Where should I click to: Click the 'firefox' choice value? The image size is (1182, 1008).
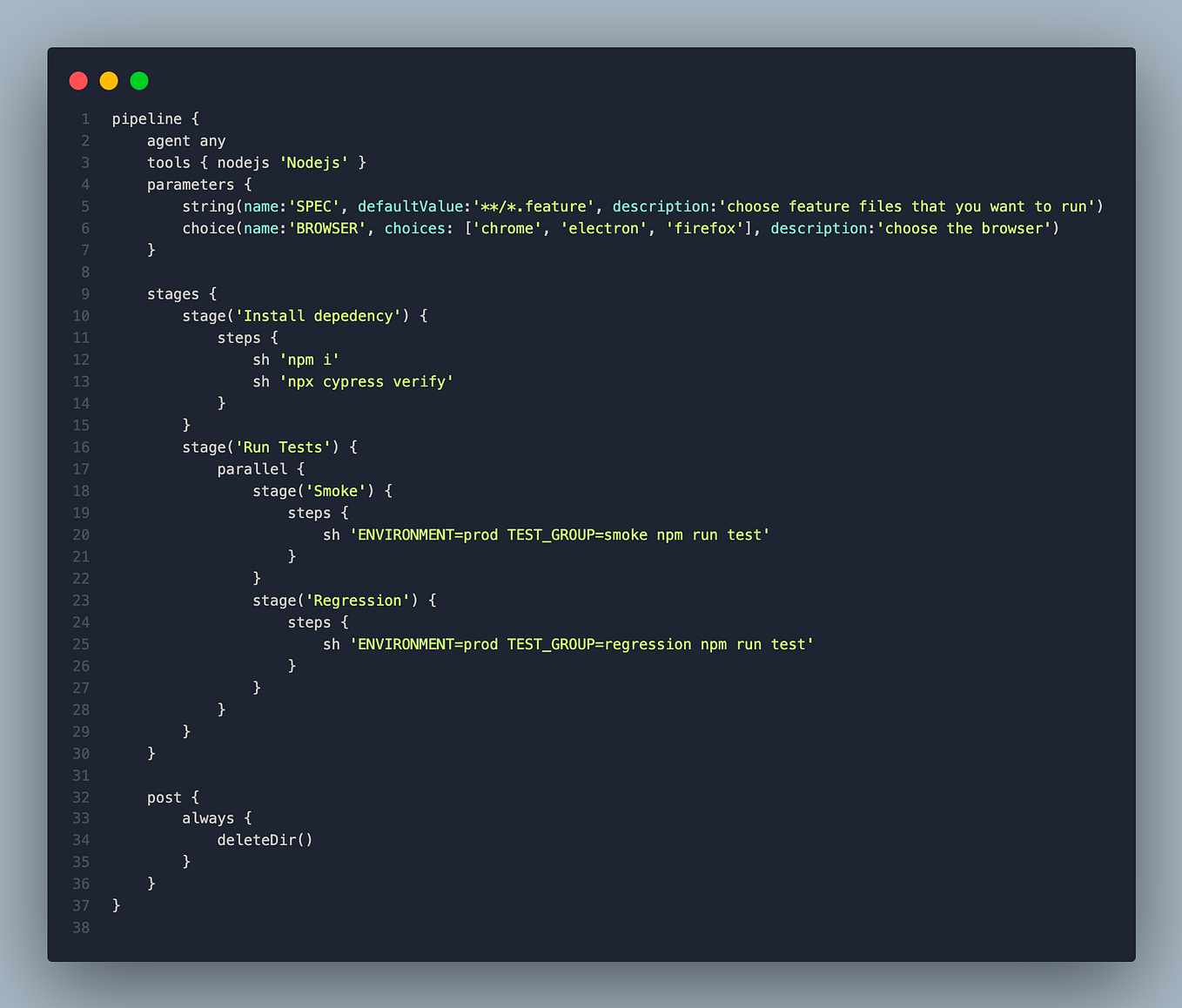[705, 228]
